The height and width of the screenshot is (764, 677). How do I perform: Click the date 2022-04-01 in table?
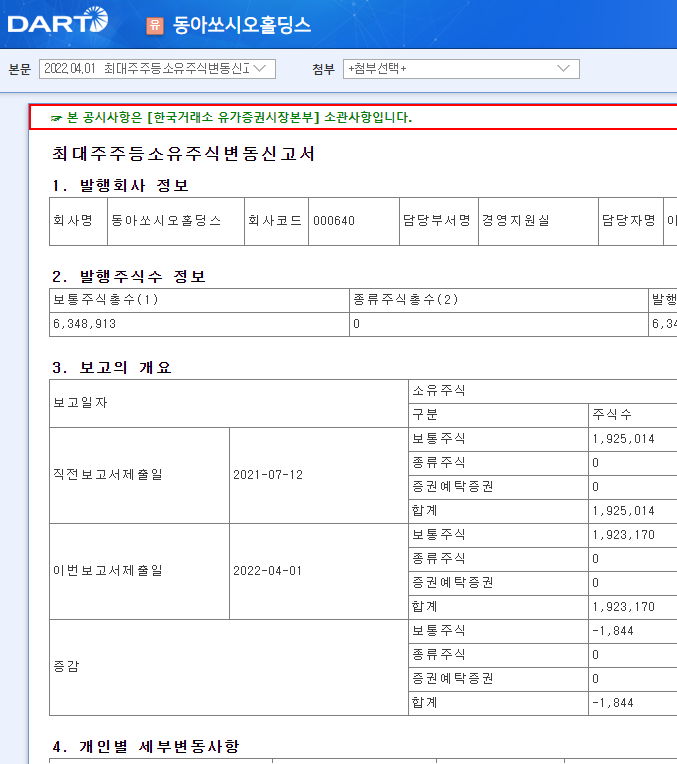pyautogui.click(x=268, y=571)
